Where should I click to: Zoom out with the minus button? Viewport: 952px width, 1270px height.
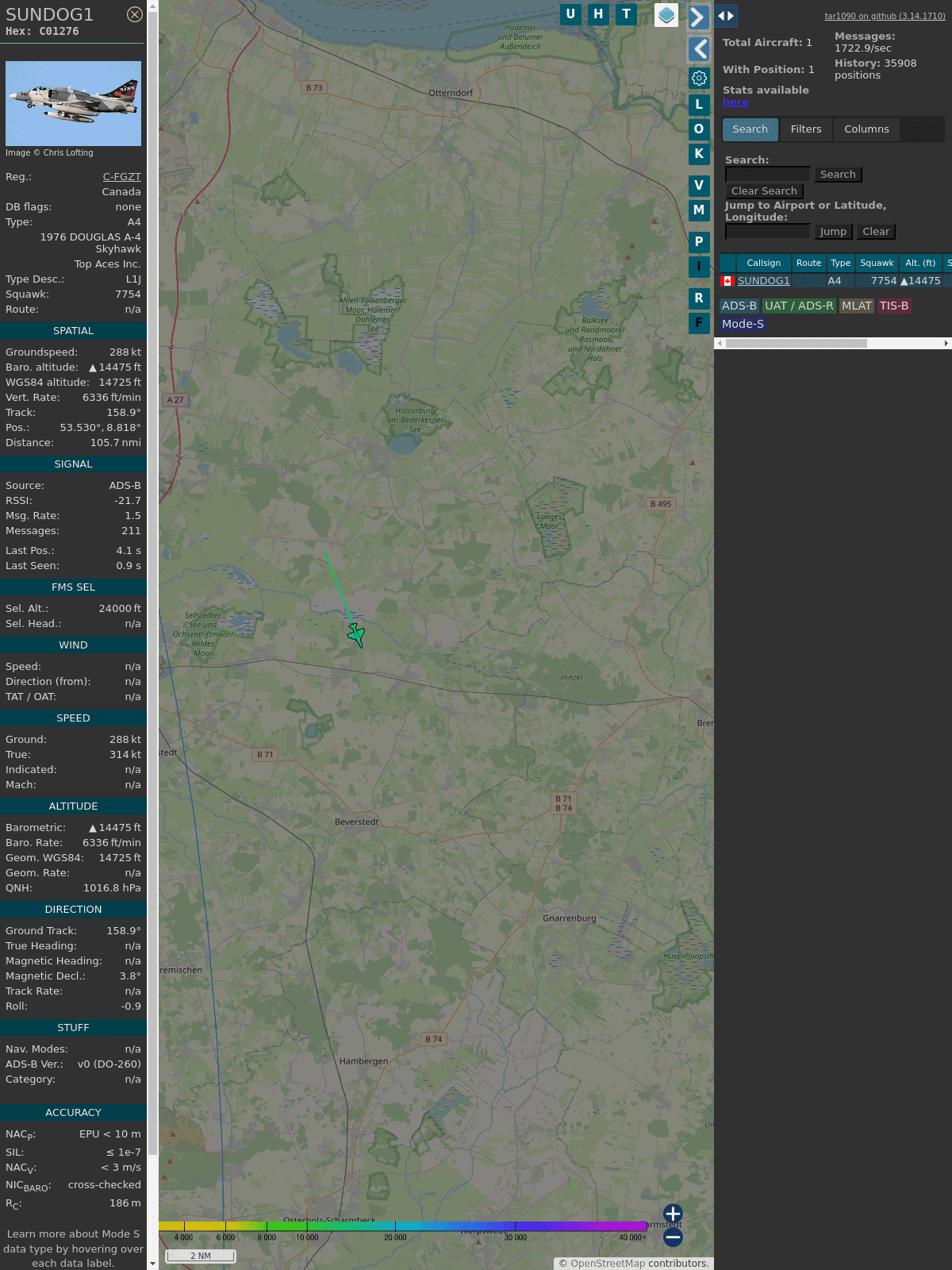pyautogui.click(x=673, y=1237)
